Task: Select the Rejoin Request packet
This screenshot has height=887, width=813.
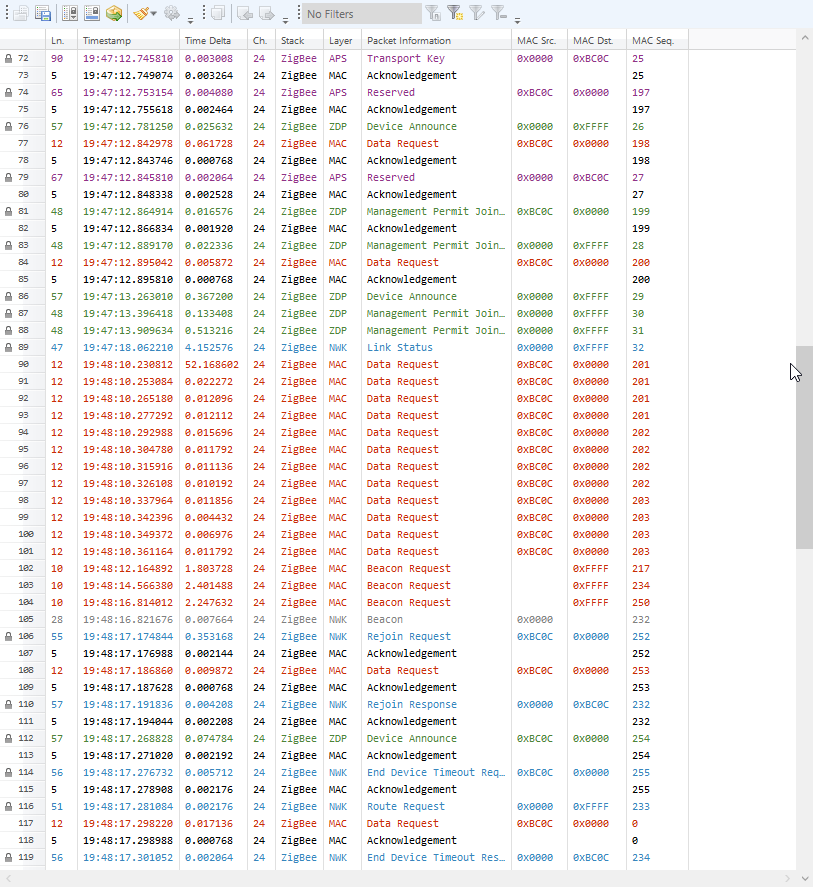Action: coord(408,636)
